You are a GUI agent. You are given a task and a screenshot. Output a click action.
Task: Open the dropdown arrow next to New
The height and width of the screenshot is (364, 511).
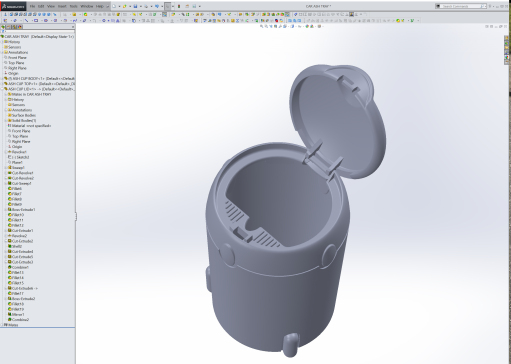119,6
